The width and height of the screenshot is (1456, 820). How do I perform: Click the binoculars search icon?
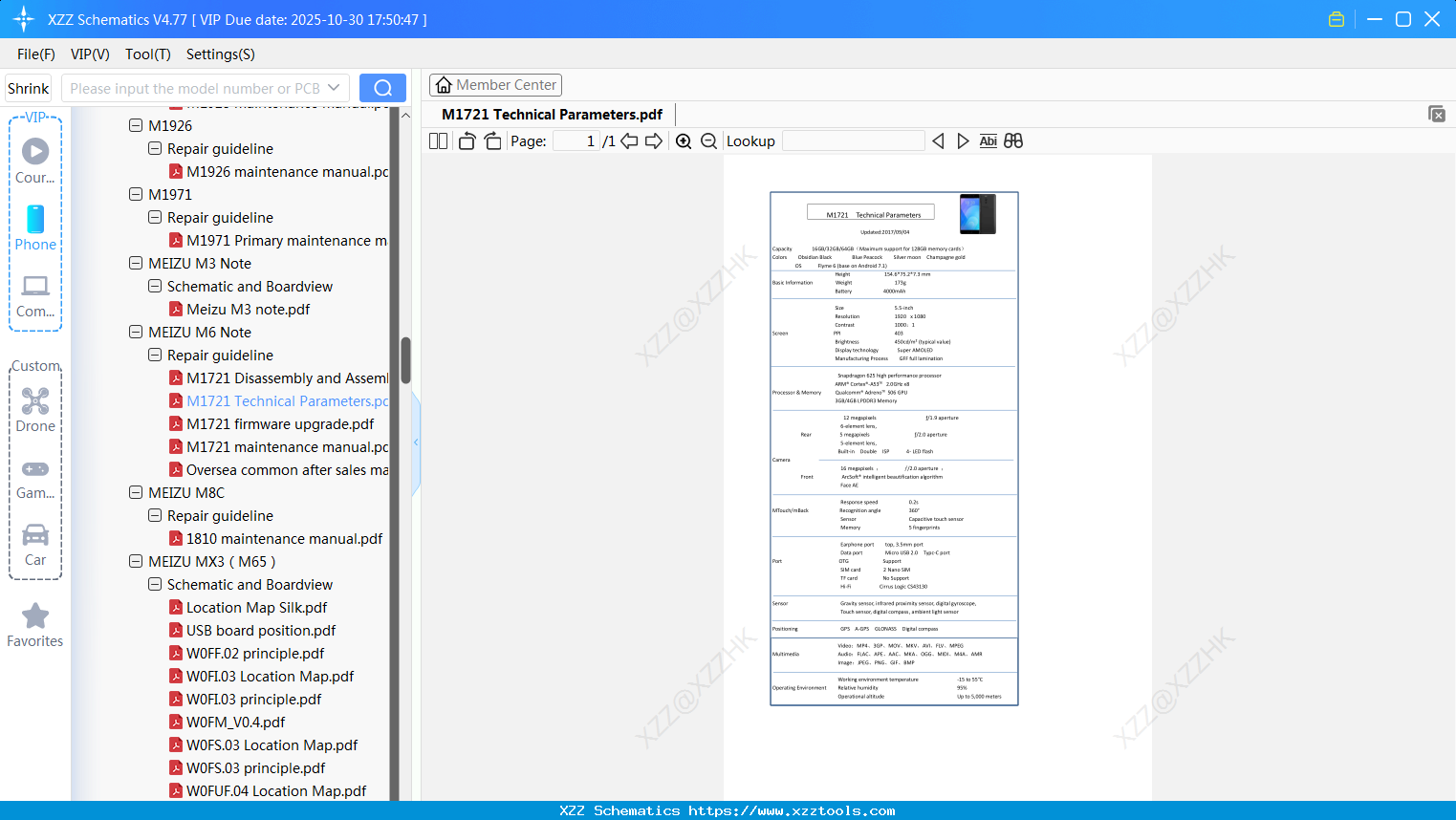click(1013, 141)
